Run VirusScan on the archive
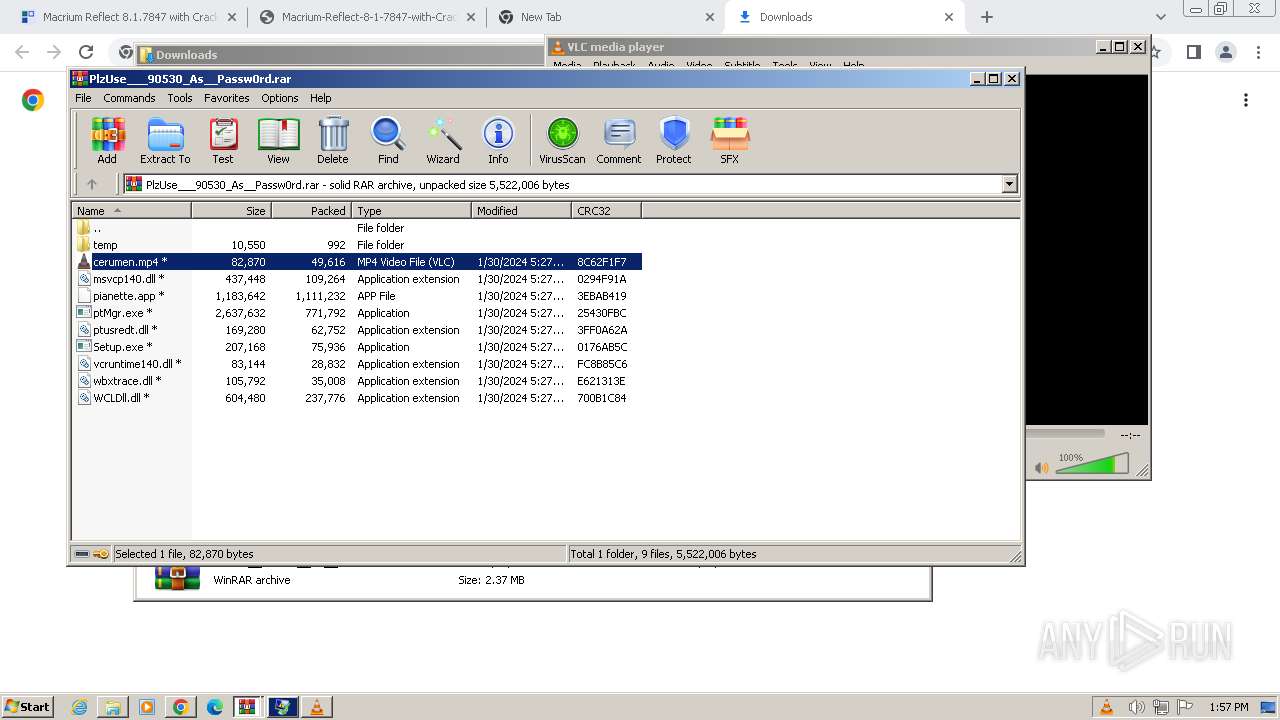The height and width of the screenshot is (720, 1280). (x=562, y=140)
